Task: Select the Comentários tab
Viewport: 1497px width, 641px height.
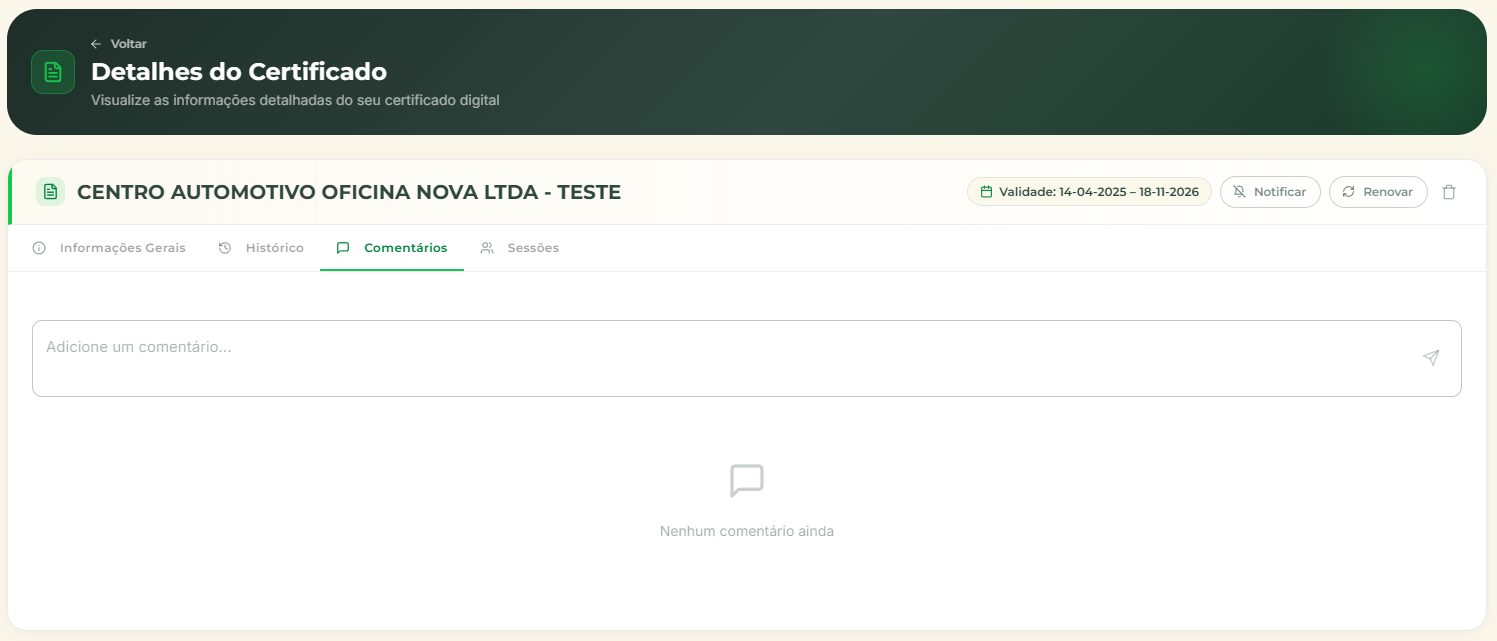Action: pyautogui.click(x=392, y=248)
